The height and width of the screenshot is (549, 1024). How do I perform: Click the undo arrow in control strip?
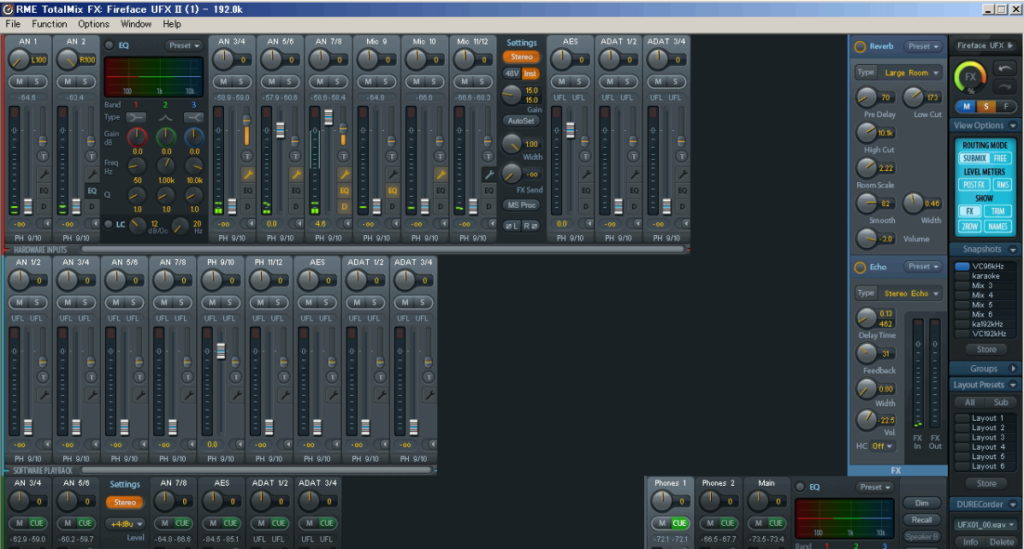1004,69
